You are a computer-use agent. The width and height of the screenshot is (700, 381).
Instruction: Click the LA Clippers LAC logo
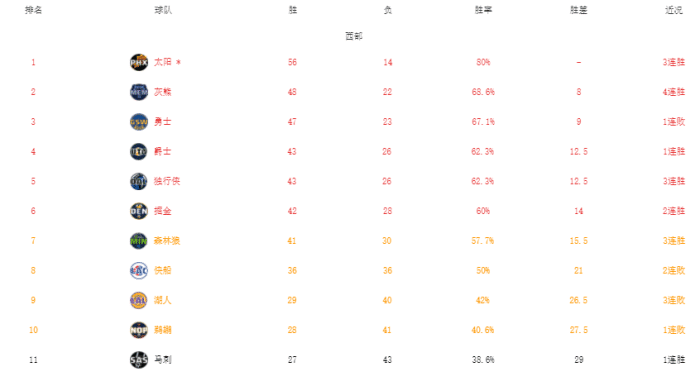139,271
